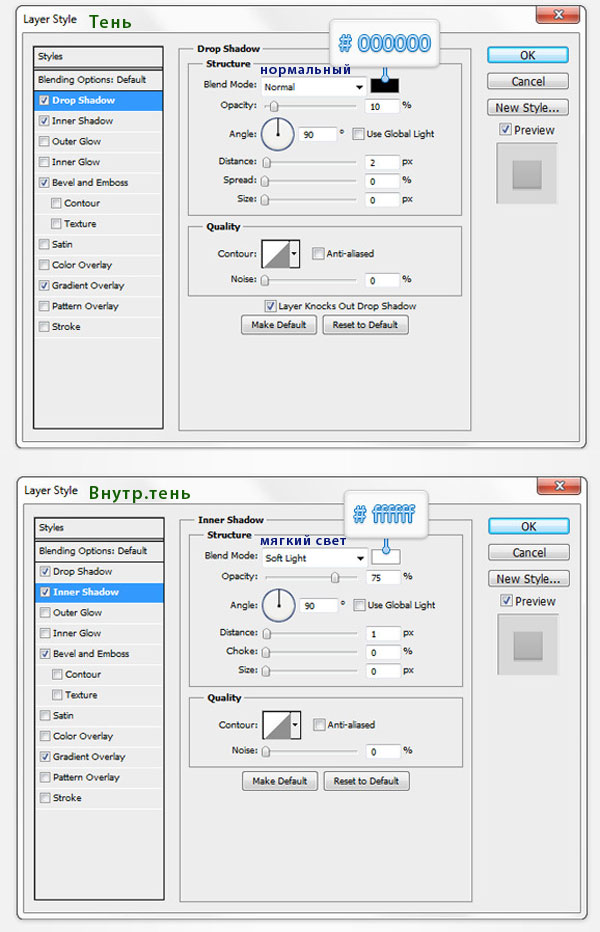Enable Use Global Light in the Inner Shadow panel
The image size is (600, 932).
359,605
